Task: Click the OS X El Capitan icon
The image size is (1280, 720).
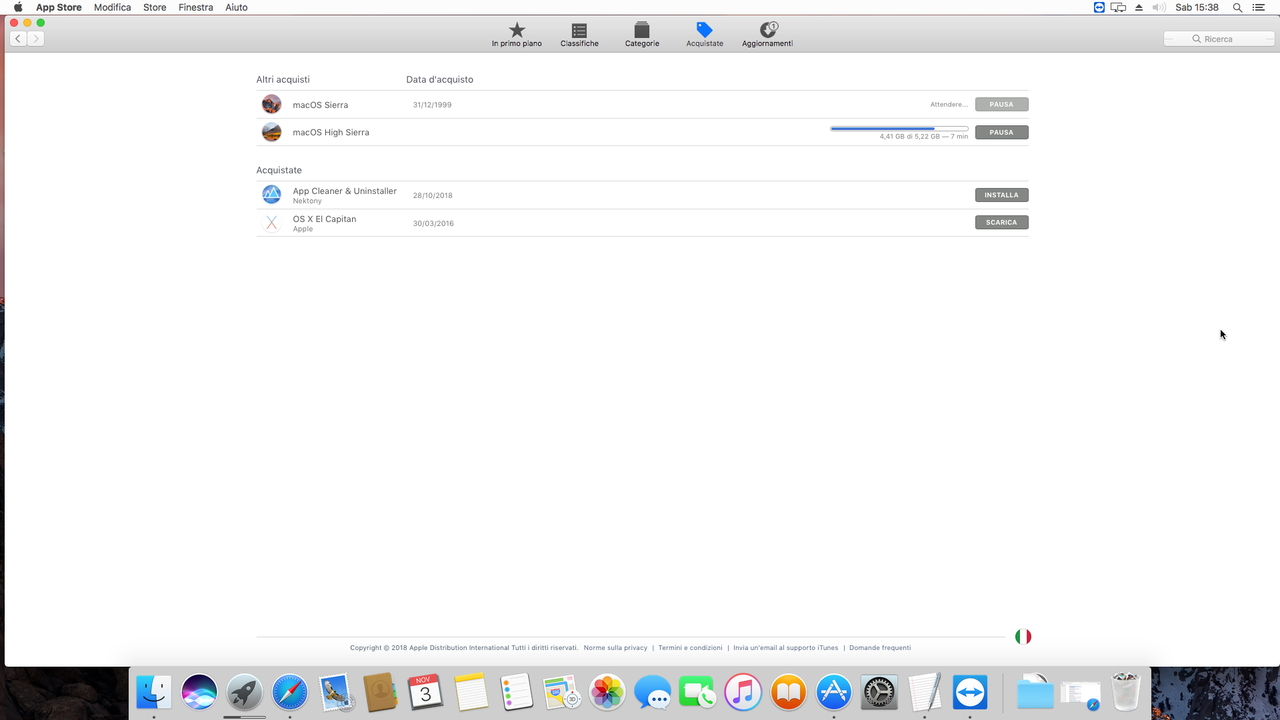Action: coord(271,223)
